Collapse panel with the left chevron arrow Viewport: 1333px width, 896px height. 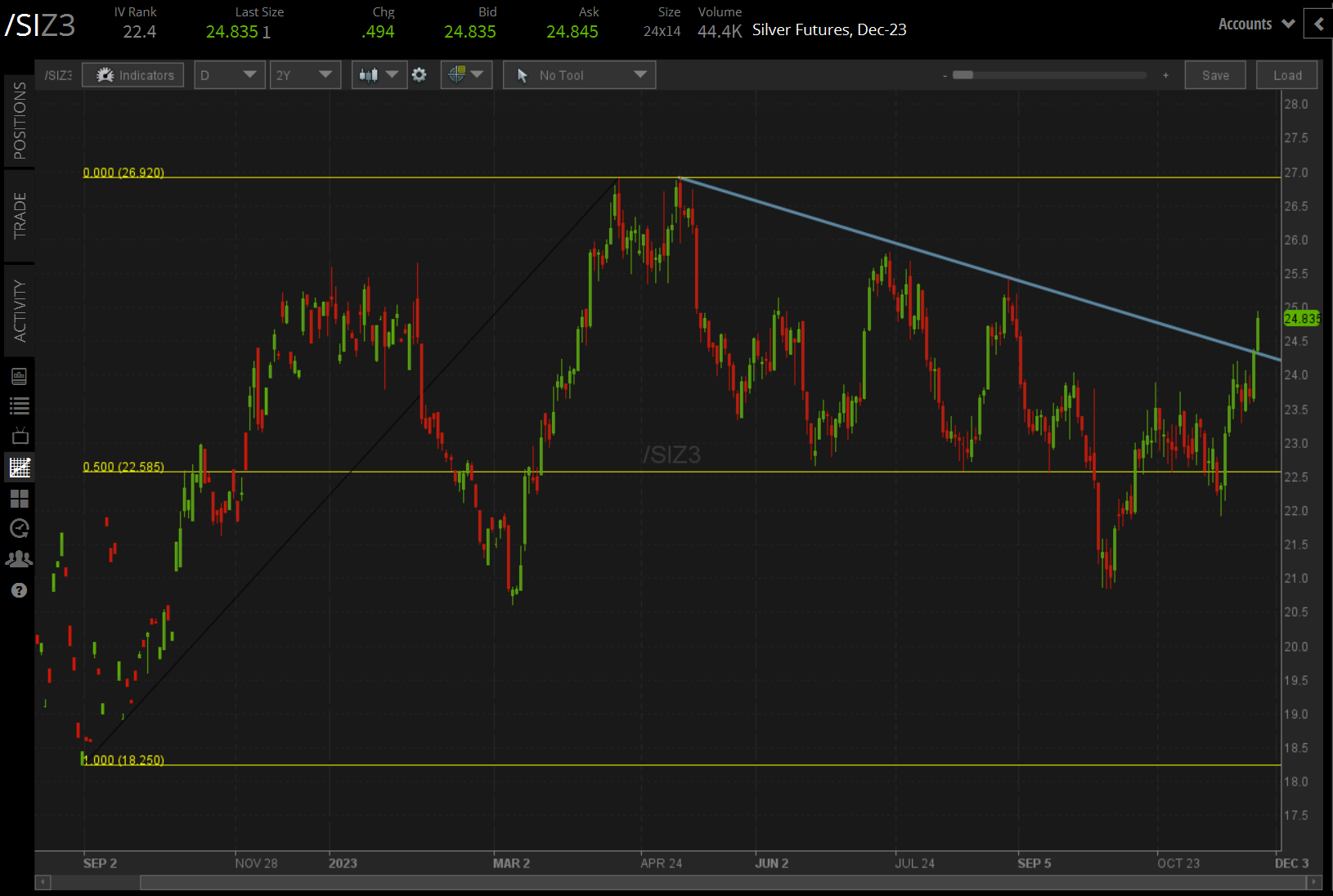(x=1318, y=24)
